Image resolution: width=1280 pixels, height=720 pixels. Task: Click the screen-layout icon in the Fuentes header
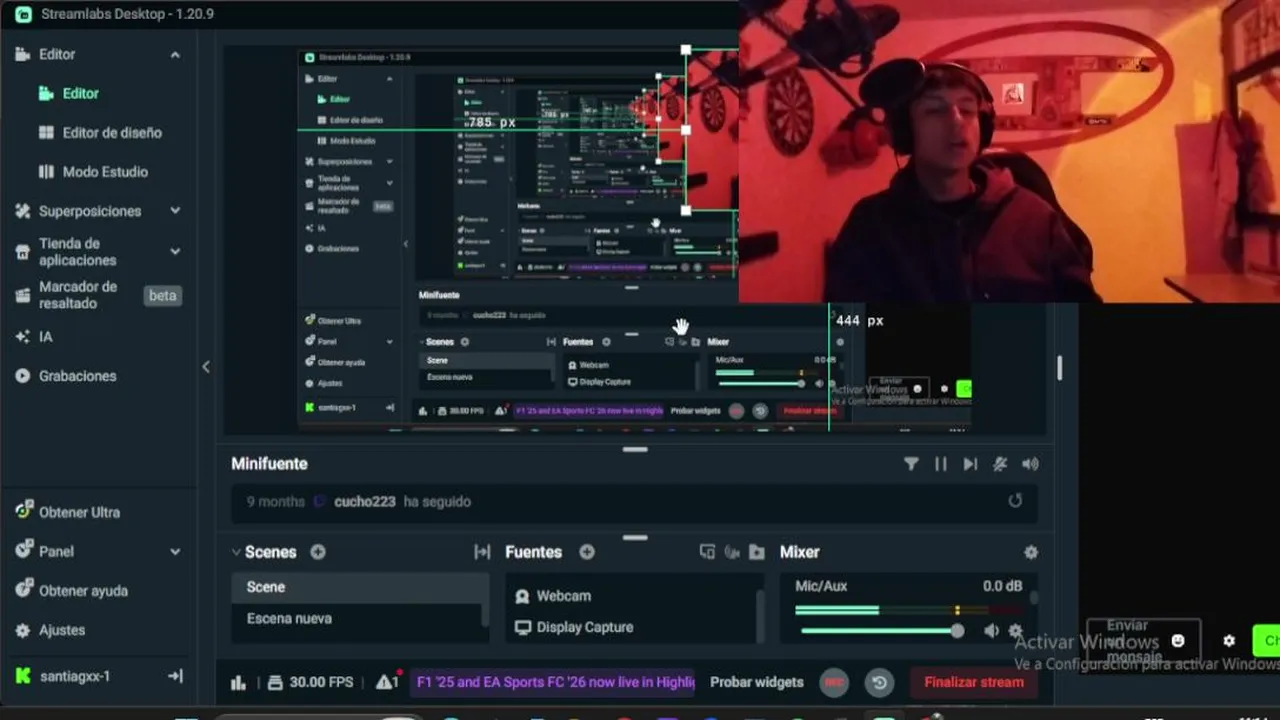(x=707, y=552)
